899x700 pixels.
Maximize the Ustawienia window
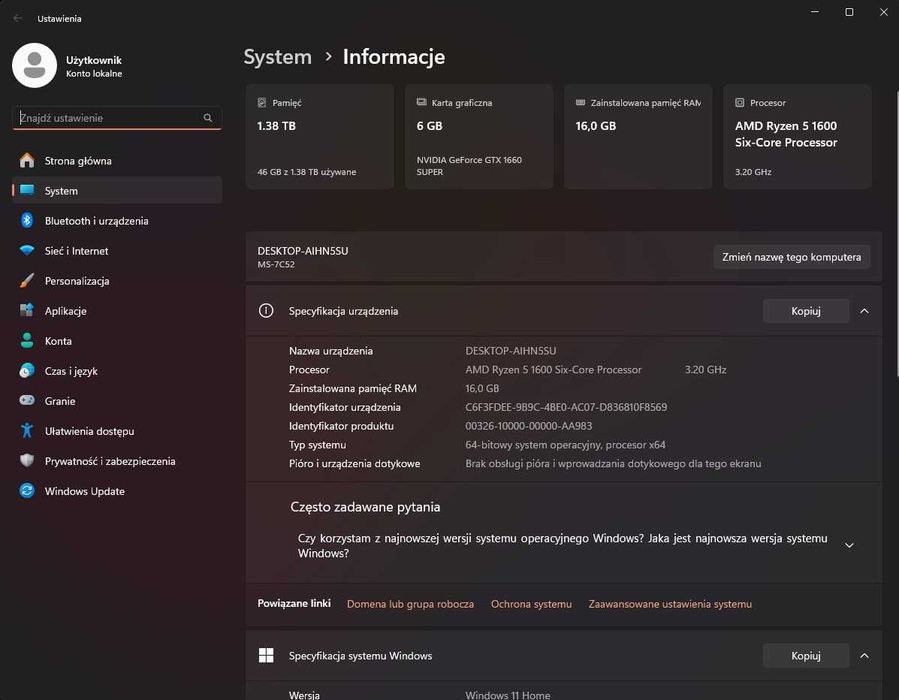849,12
